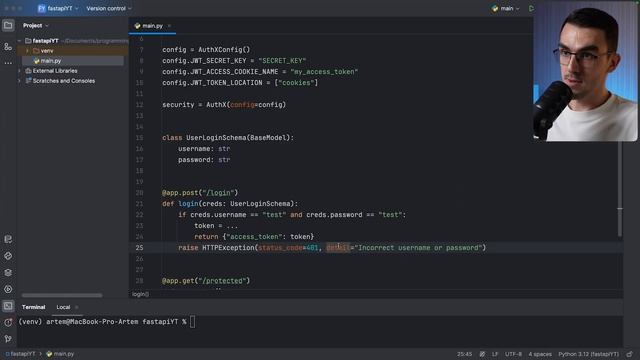Click the "SECRET_KEY" string
640x360 pixels.
(x=282, y=61)
